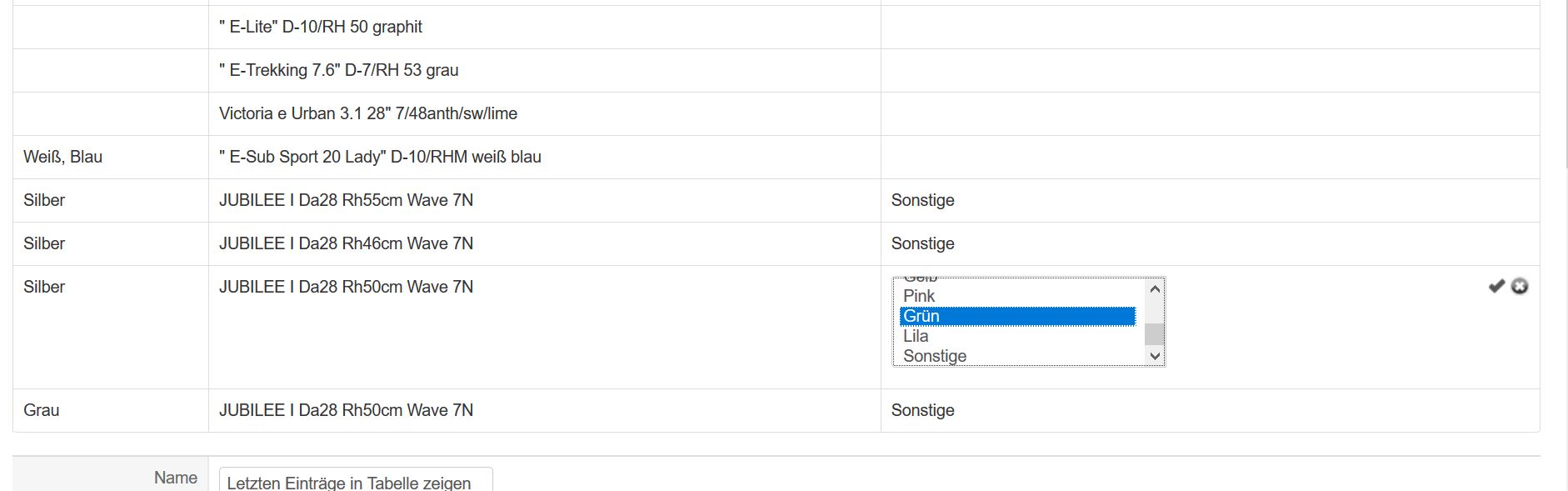The height and width of the screenshot is (491, 1568).
Task: Click the "E-Sub Sport 20 Lady" cell
Action: [380, 157]
